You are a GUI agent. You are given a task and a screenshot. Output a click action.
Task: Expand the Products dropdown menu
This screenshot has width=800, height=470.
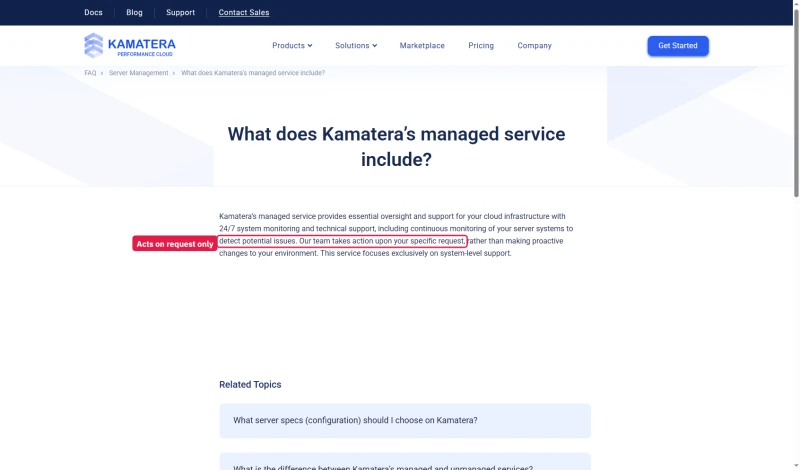tap(292, 45)
